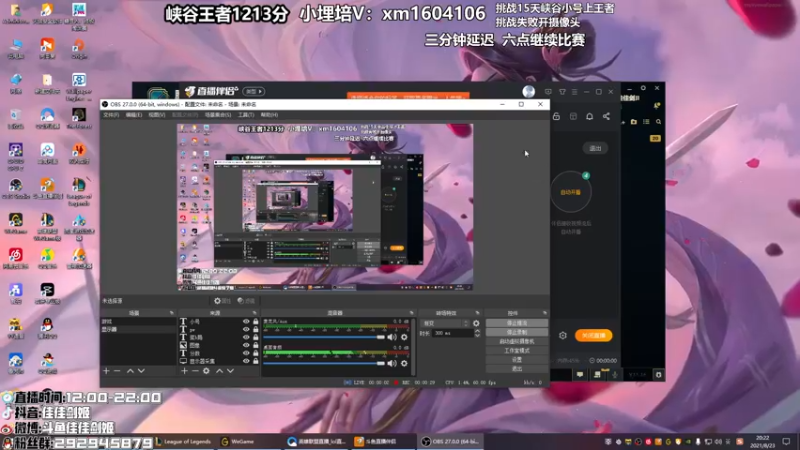Move source down in Sources list
800x450 pixels.
click(231, 371)
